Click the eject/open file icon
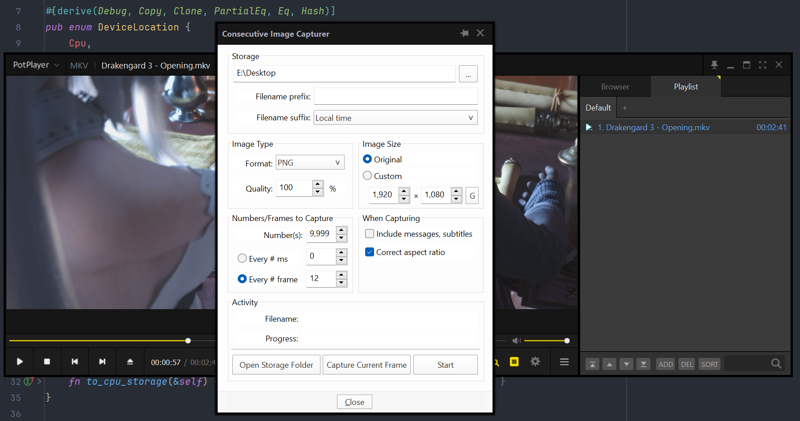The height and width of the screenshot is (421, 800). [x=130, y=362]
